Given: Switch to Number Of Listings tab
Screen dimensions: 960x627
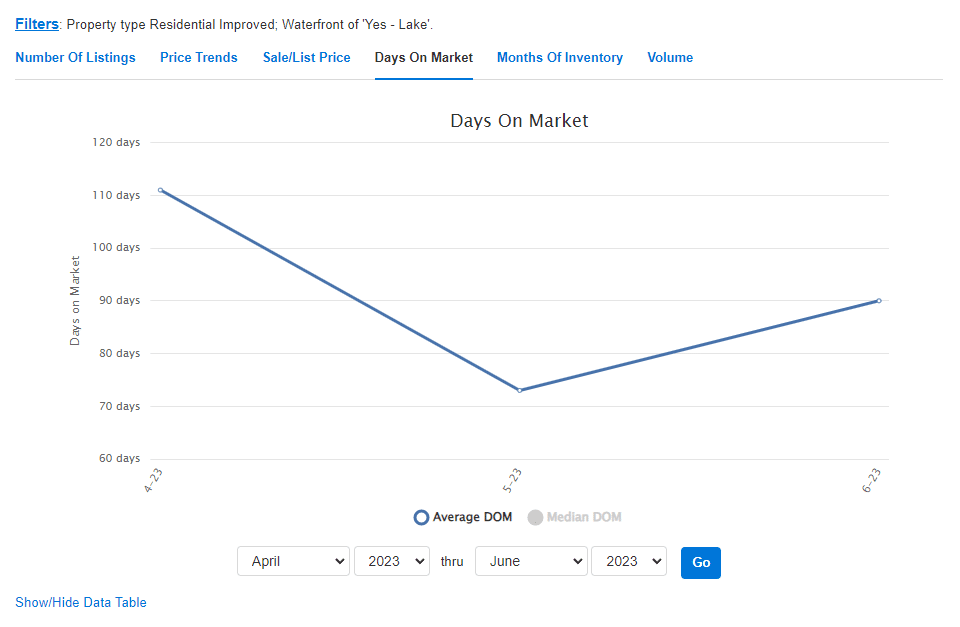Looking at the screenshot, I should (x=75, y=58).
